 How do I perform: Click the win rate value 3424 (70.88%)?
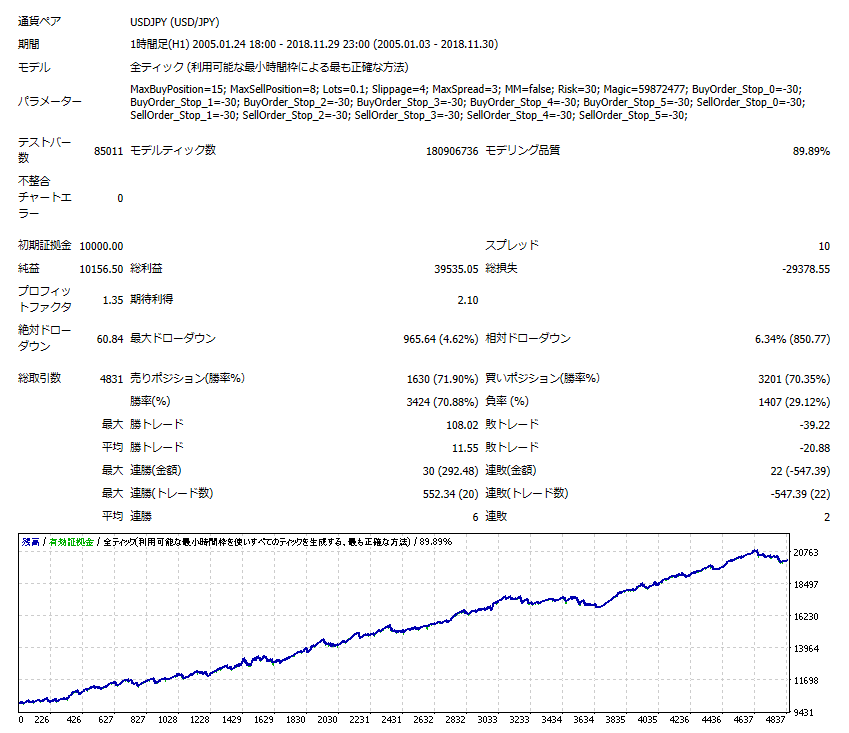[442, 402]
